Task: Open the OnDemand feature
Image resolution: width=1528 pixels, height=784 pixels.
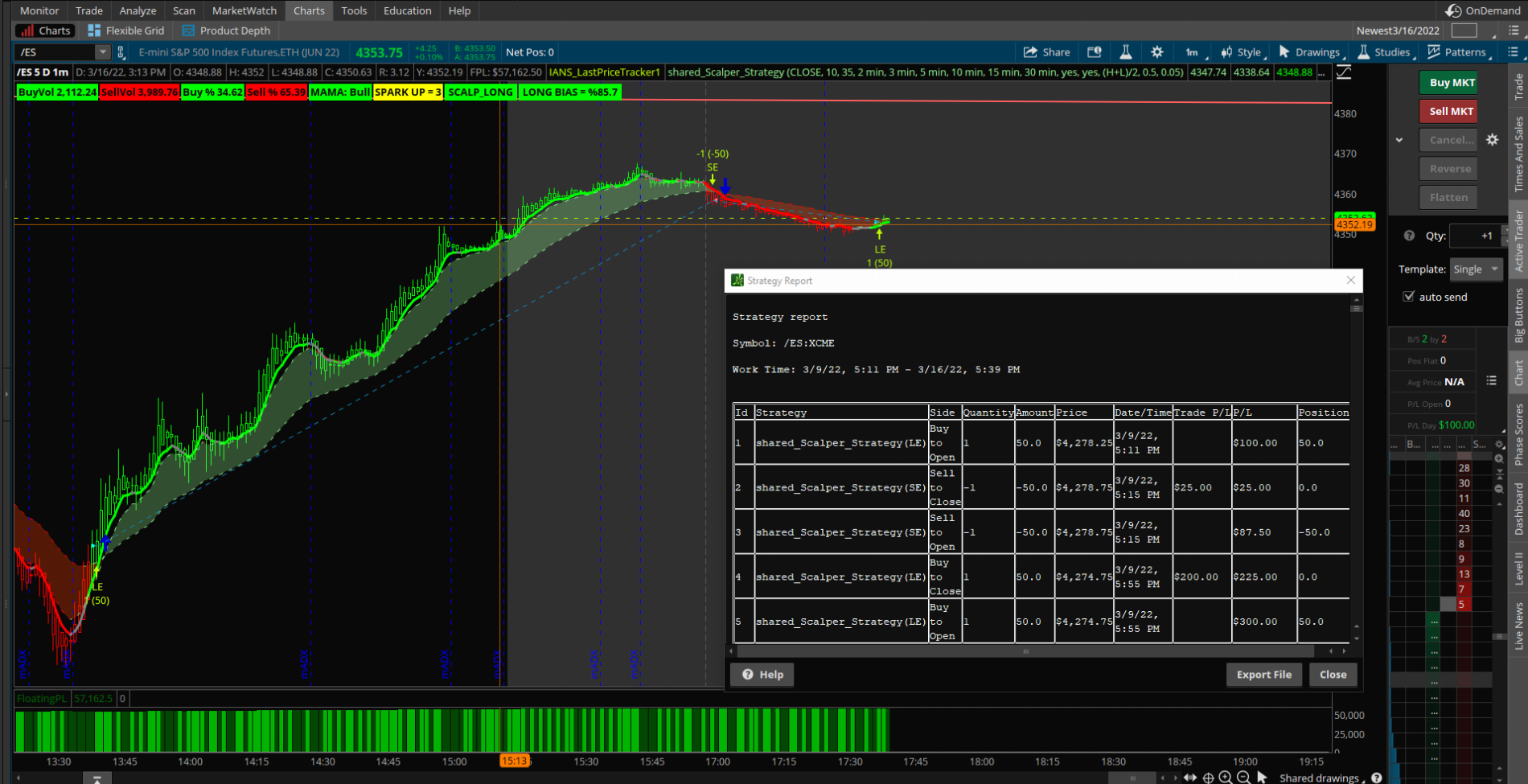Action: click(x=1483, y=10)
